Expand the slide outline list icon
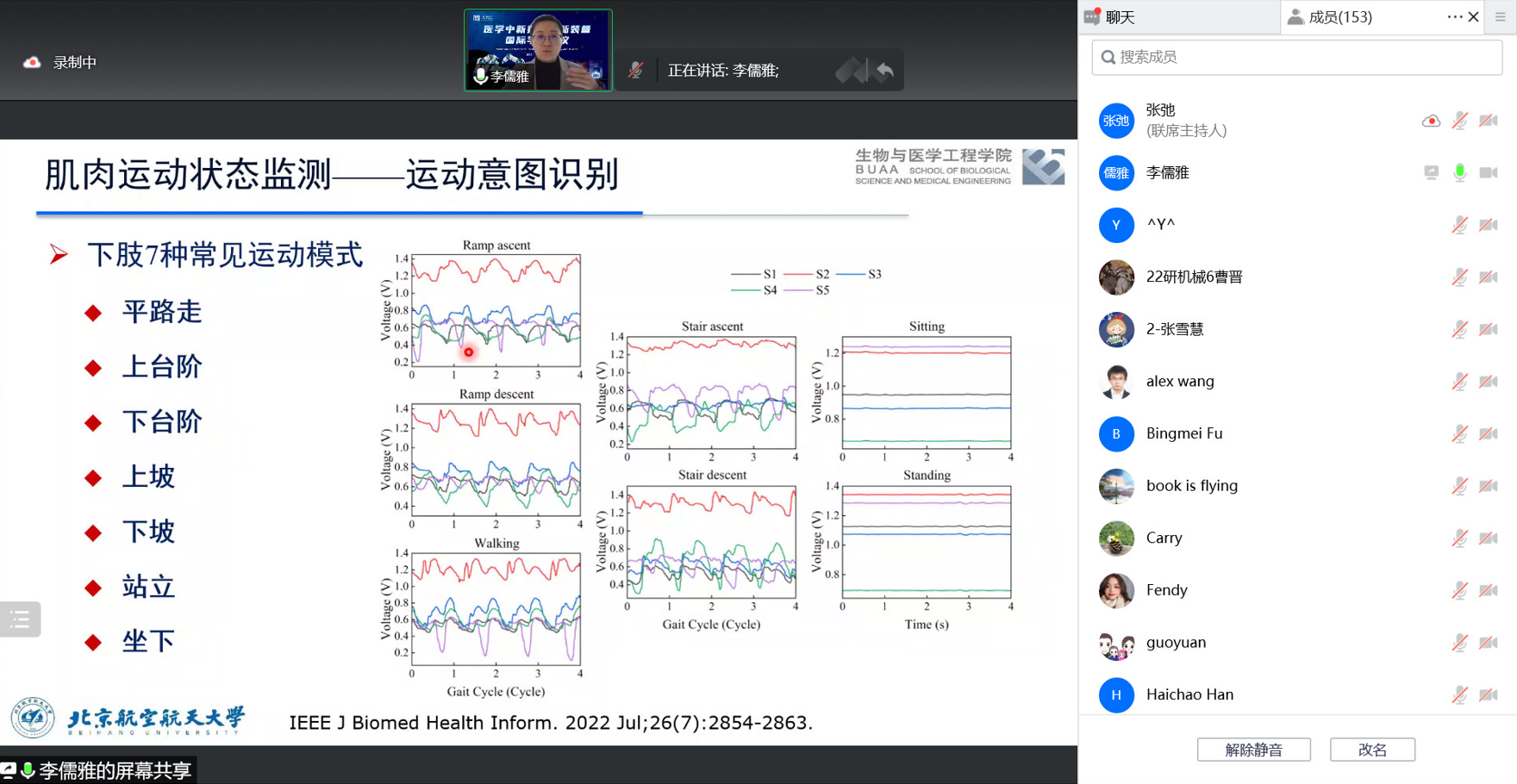 pyautogui.click(x=20, y=619)
